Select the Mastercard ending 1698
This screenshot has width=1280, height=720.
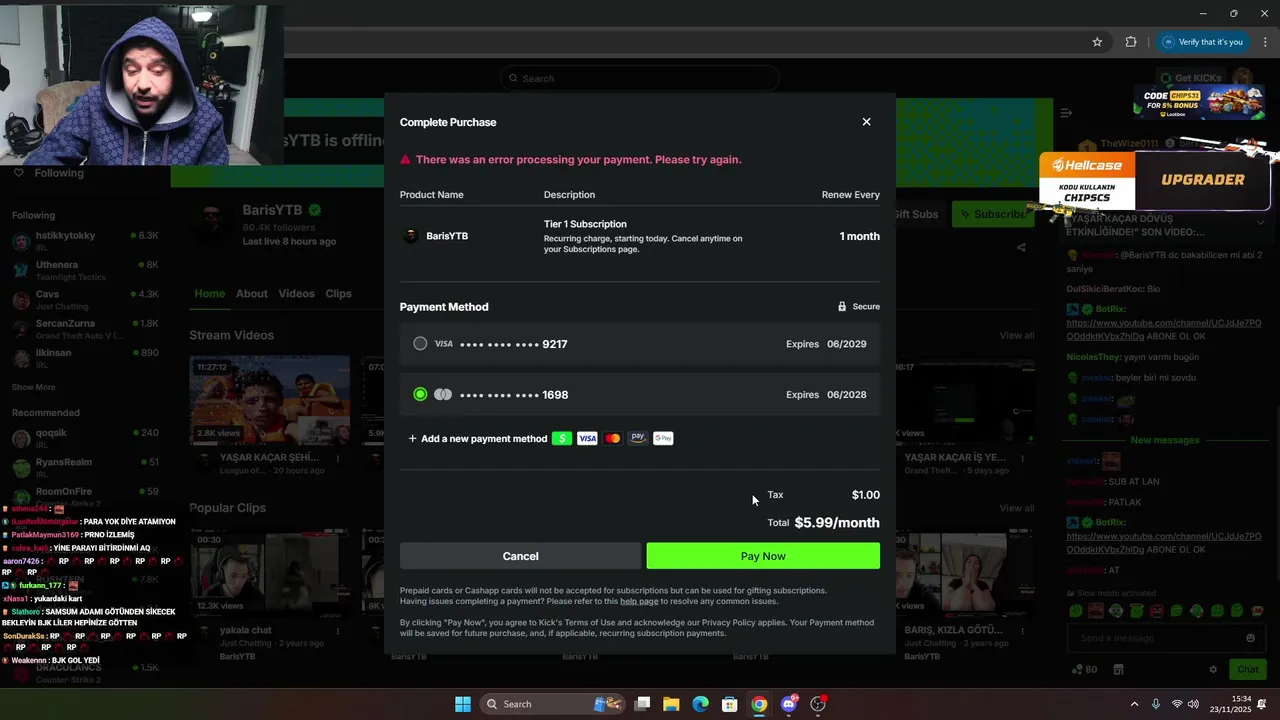pos(640,395)
